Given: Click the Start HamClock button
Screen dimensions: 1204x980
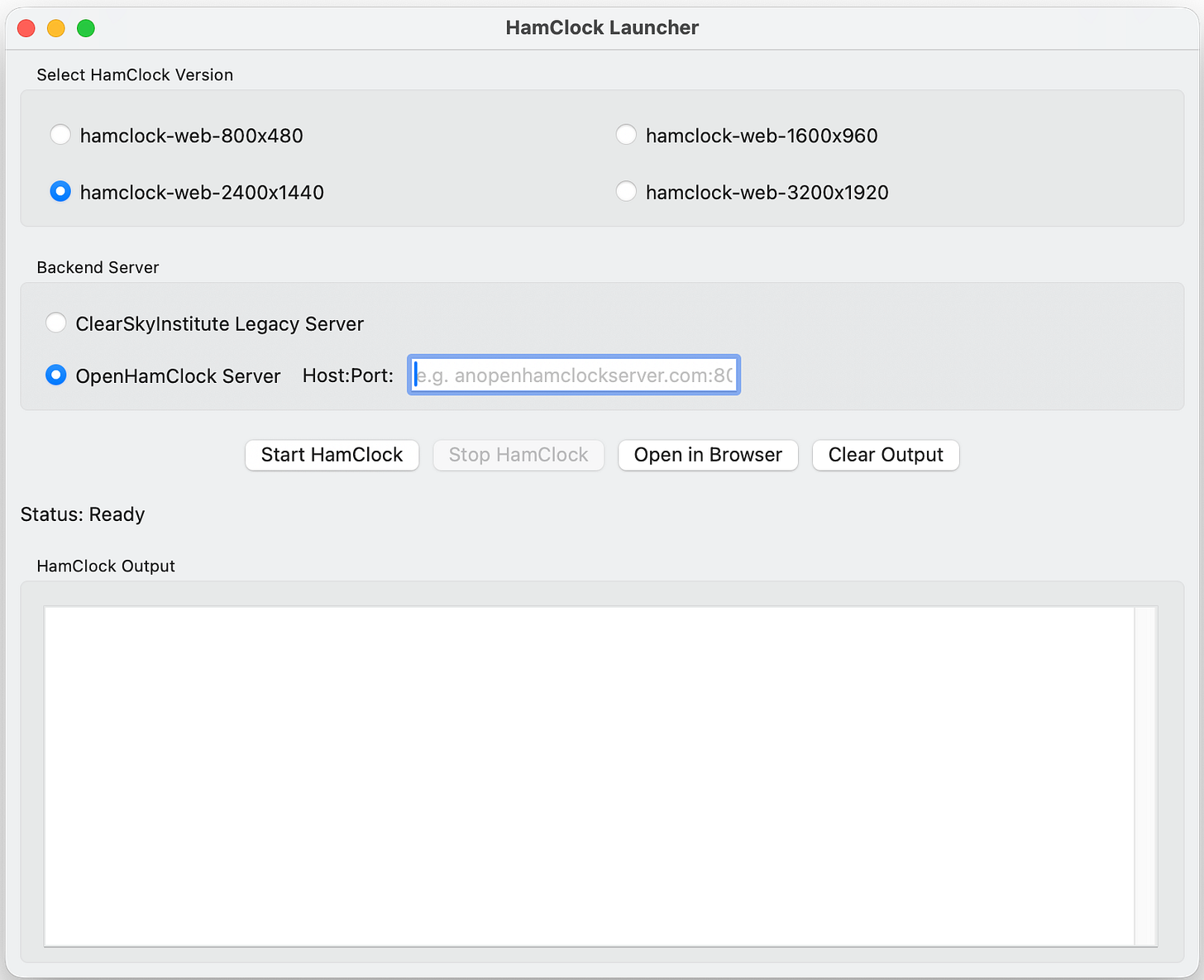Looking at the screenshot, I should [x=332, y=455].
